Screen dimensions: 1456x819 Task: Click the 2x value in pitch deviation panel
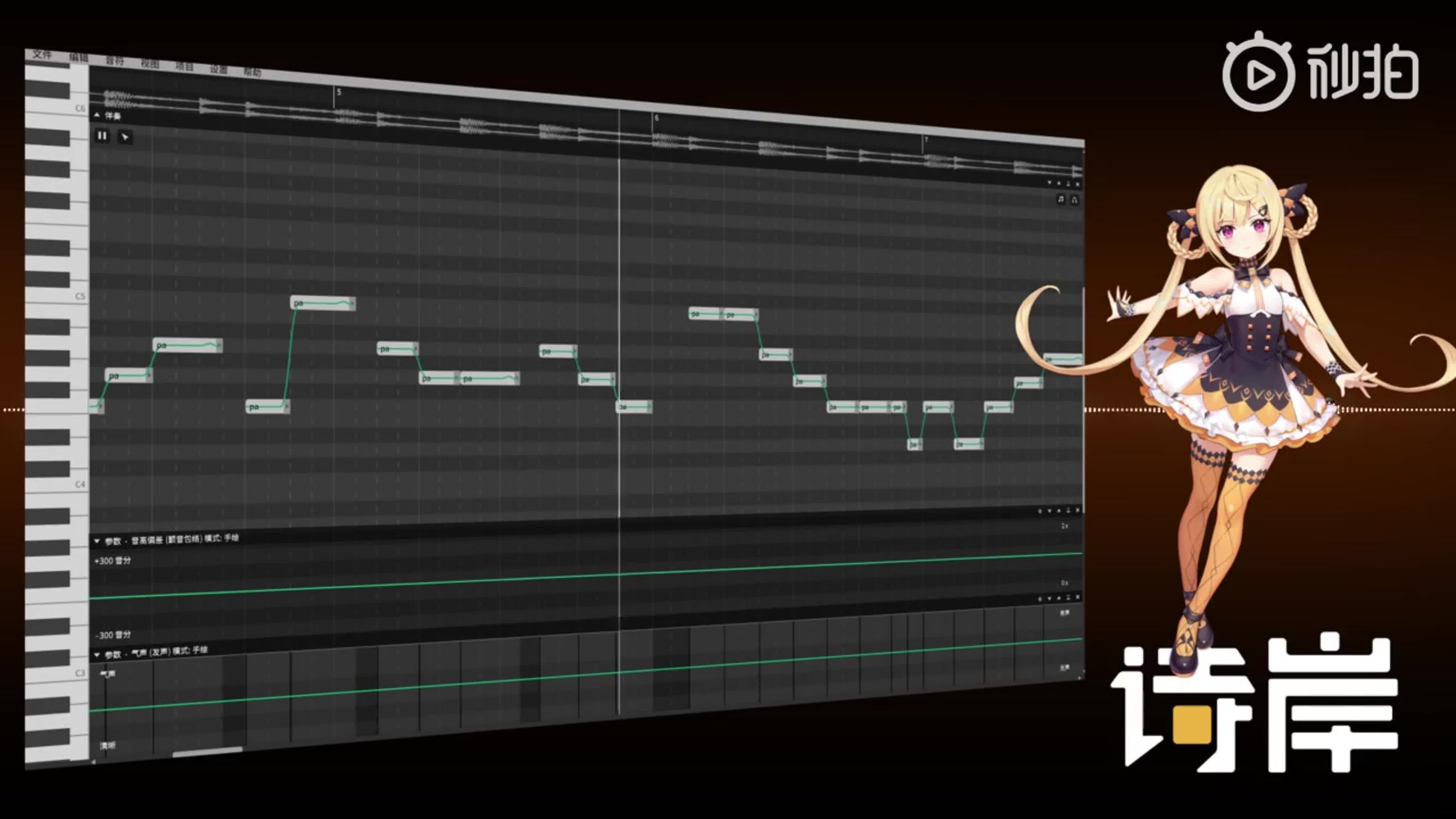[1064, 526]
